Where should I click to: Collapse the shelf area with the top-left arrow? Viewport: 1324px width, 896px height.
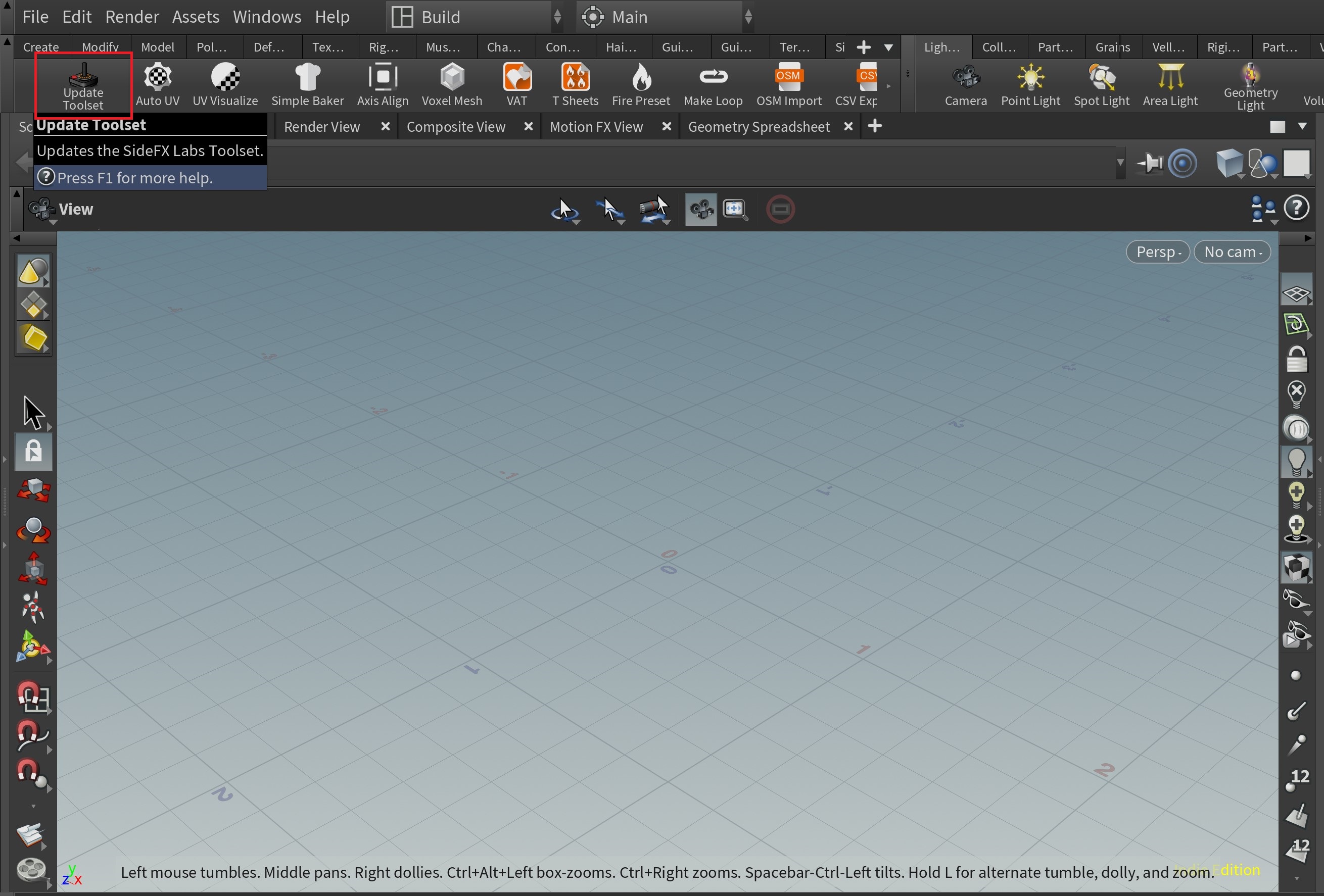pyautogui.click(x=7, y=41)
